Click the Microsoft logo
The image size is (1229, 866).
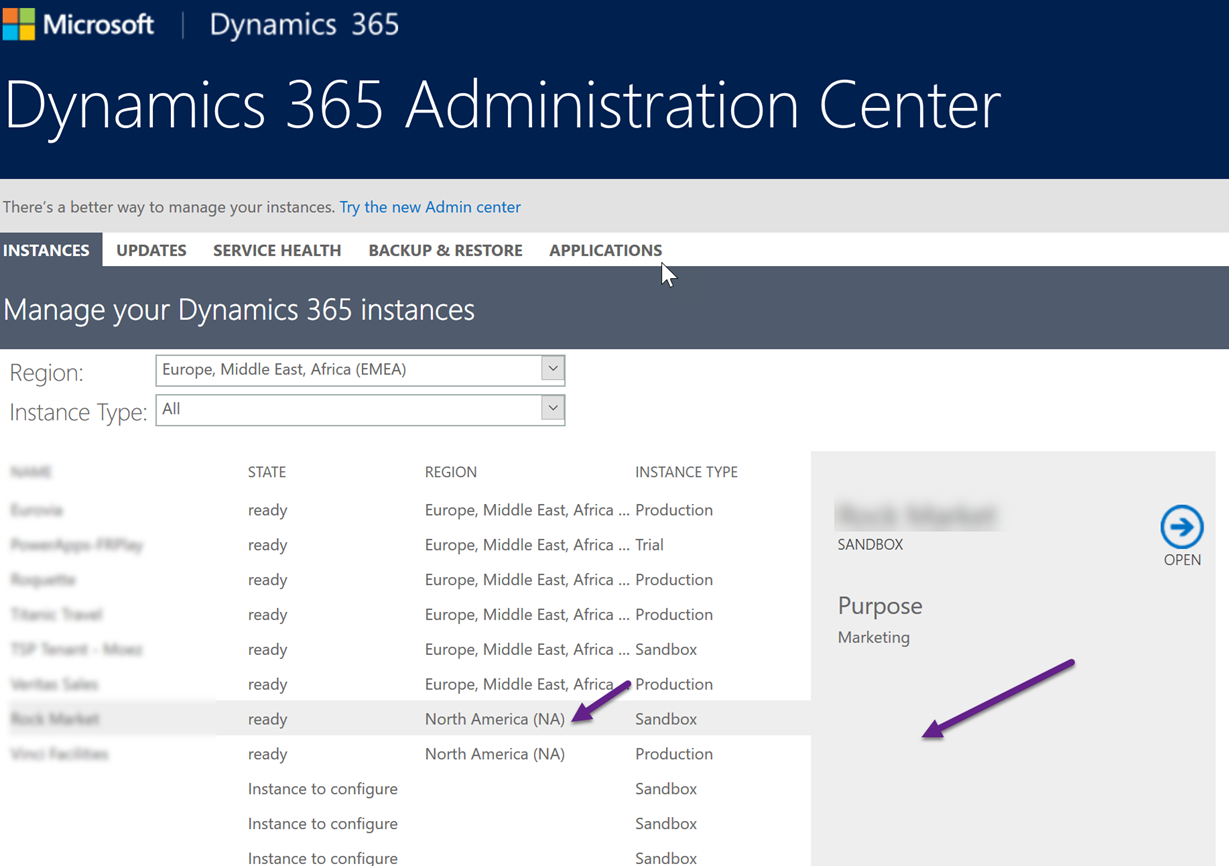click(79, 24)
